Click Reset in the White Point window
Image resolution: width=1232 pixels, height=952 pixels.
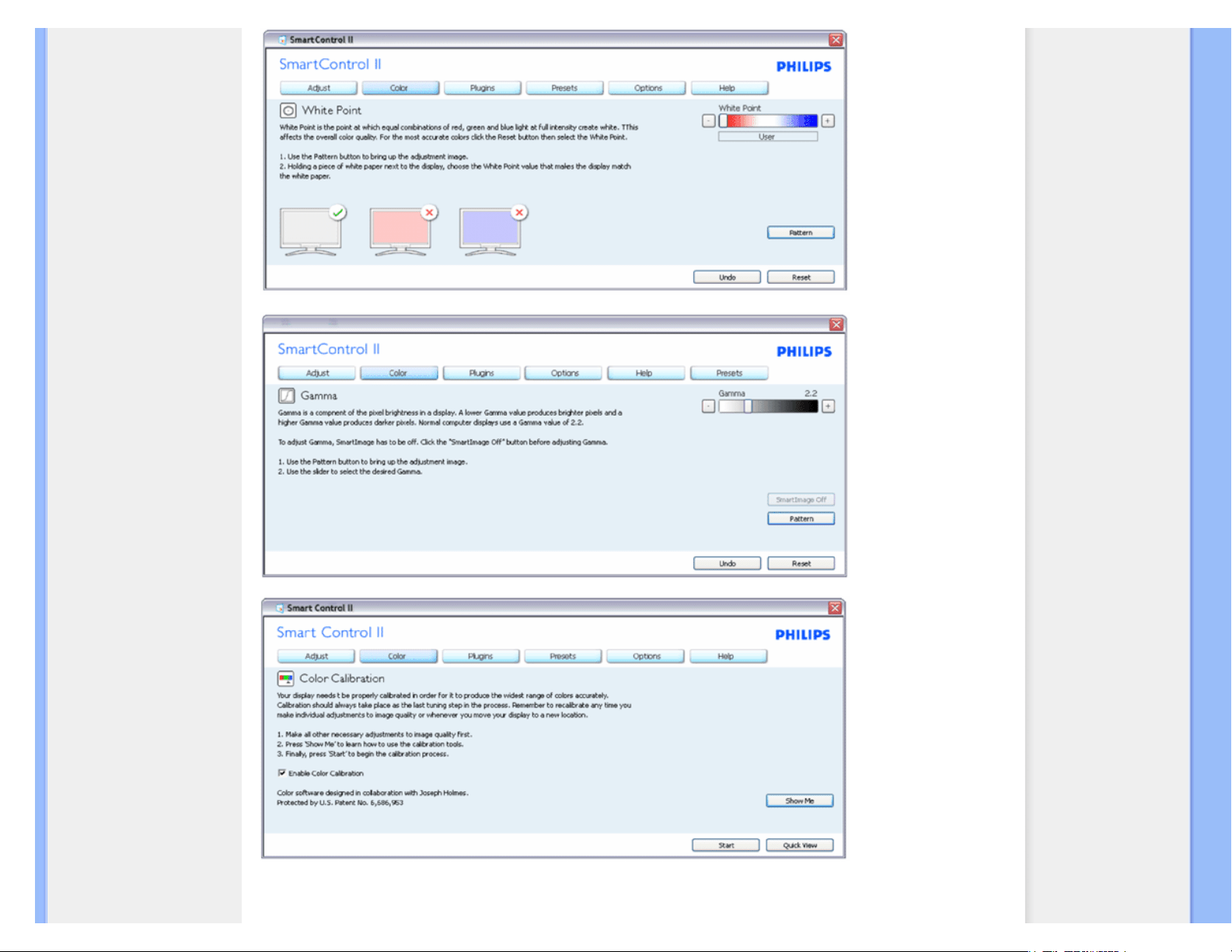tap(801, 277)
